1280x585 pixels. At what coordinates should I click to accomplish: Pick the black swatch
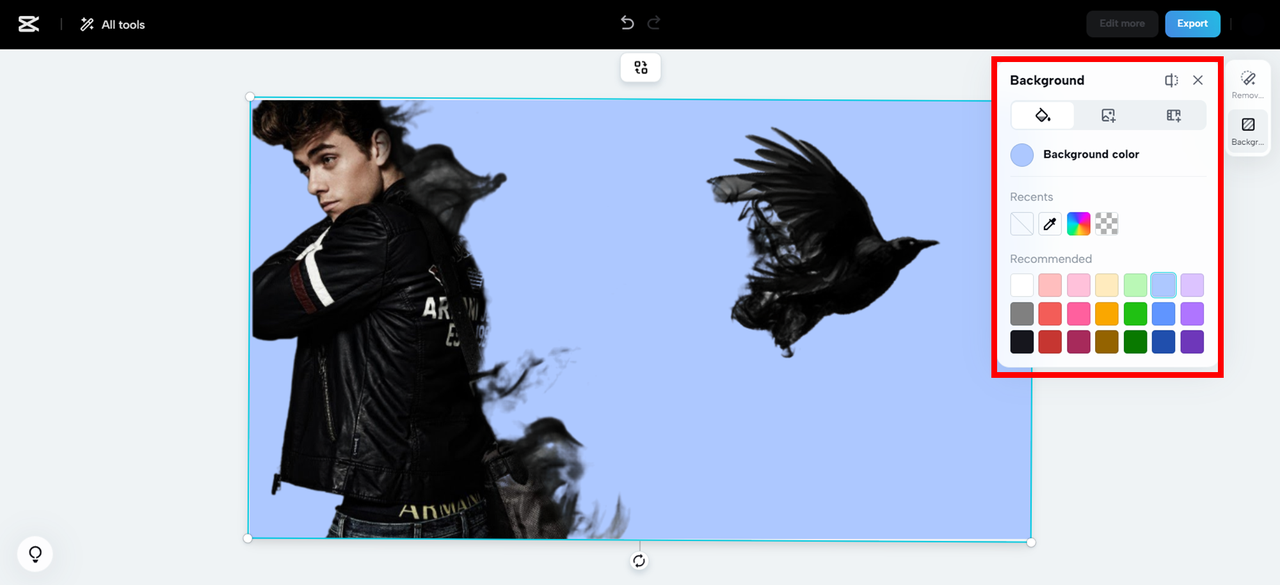(1022, 342)
